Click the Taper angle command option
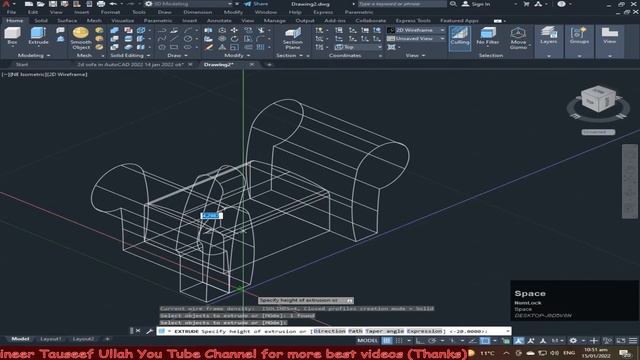 [384, 331]
